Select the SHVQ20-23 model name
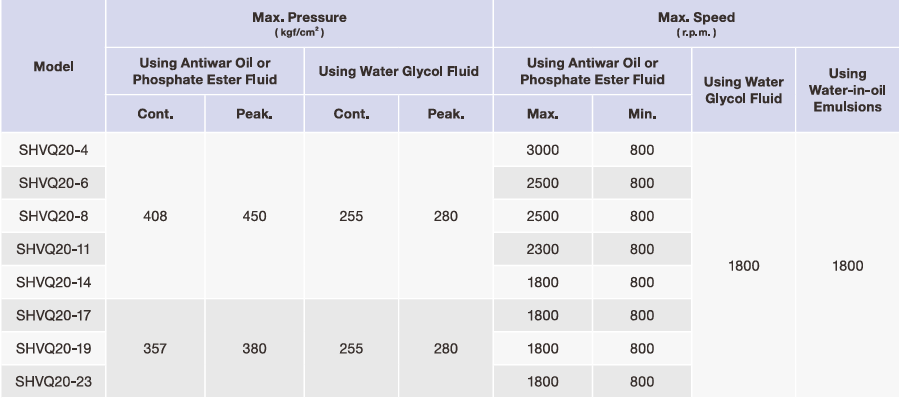 [x=53, y=382]
